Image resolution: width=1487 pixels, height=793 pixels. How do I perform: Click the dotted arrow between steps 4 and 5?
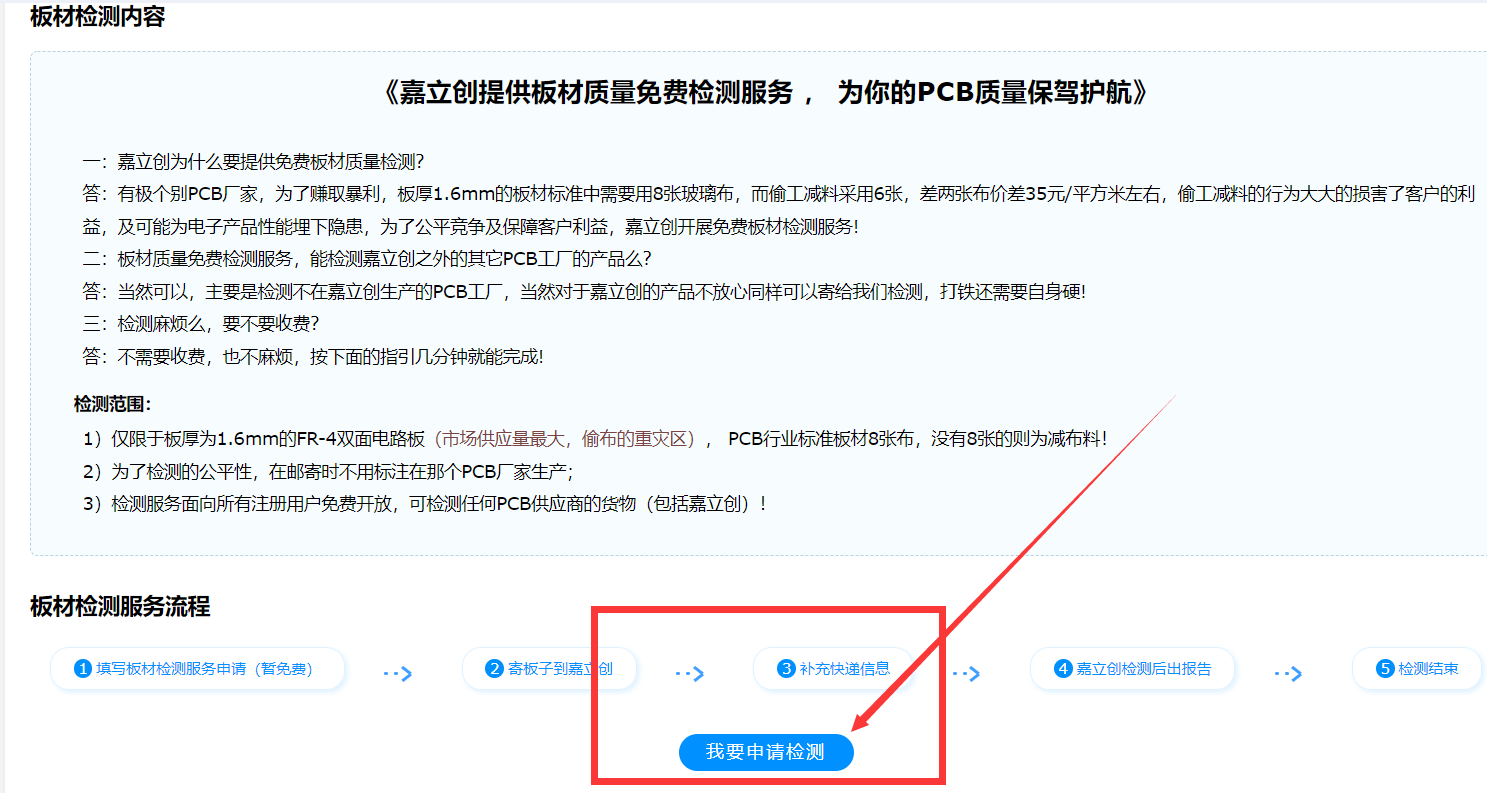[x=1288, y=674]
